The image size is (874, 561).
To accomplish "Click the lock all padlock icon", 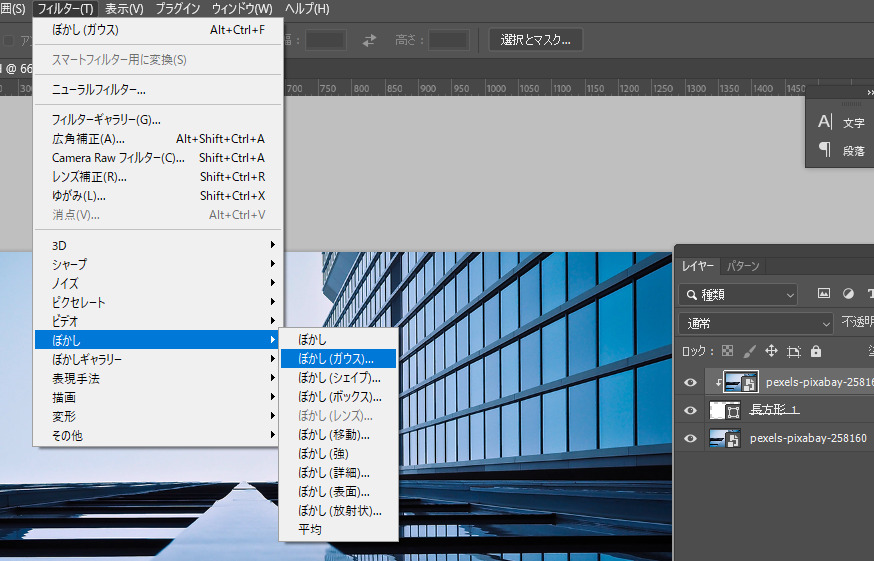I will (816, 351).
